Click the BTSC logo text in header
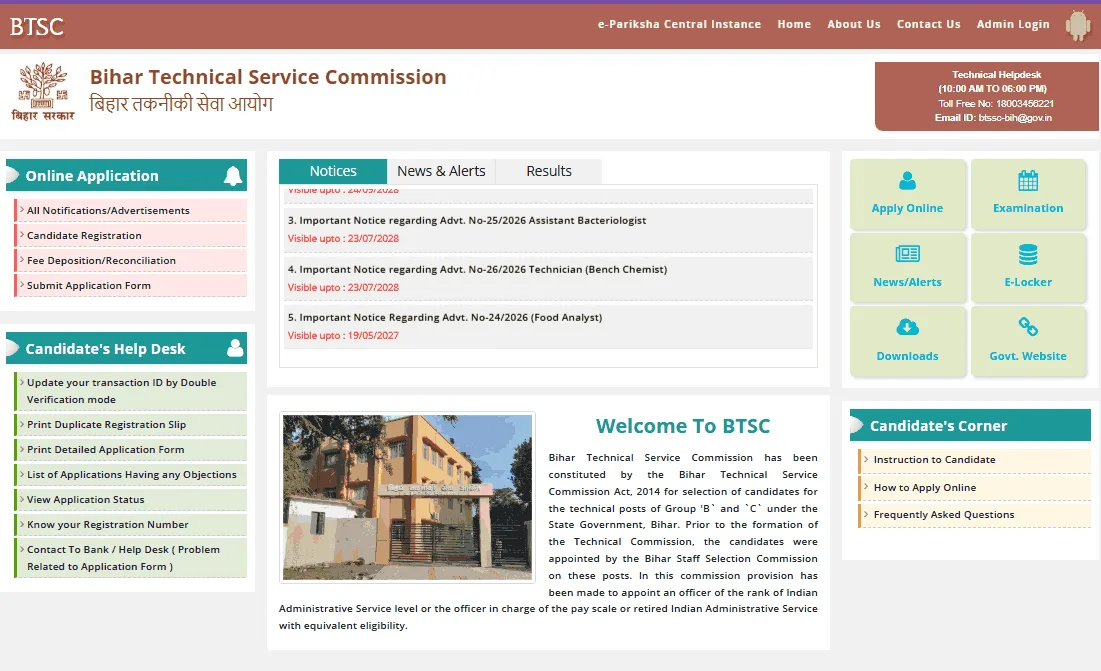This screenshot has height=671, width=1101. [37, 27]
